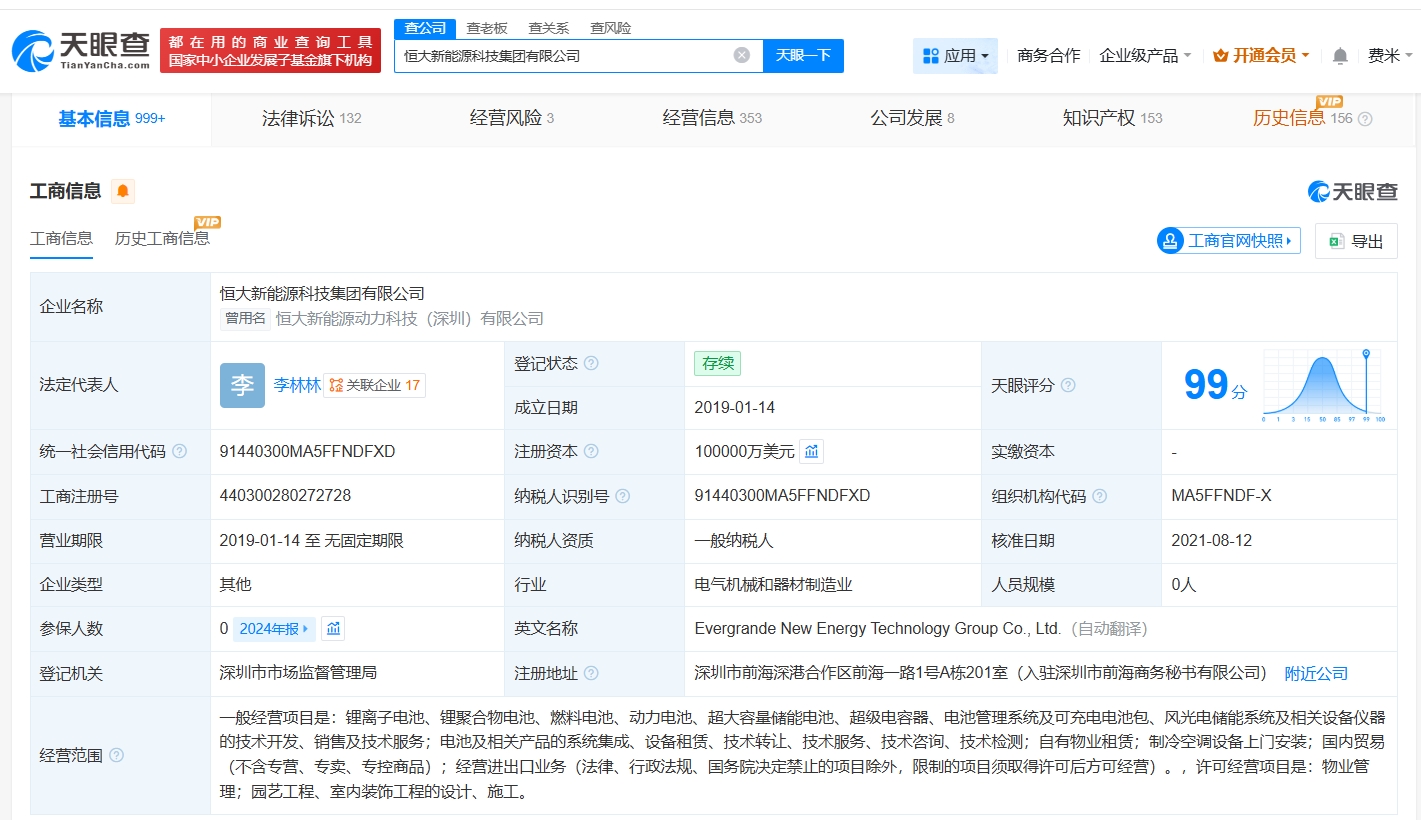Expand the 企业级产品 dropdown
Viewport: 1421px width, 820px height.
coord(1145,56)
